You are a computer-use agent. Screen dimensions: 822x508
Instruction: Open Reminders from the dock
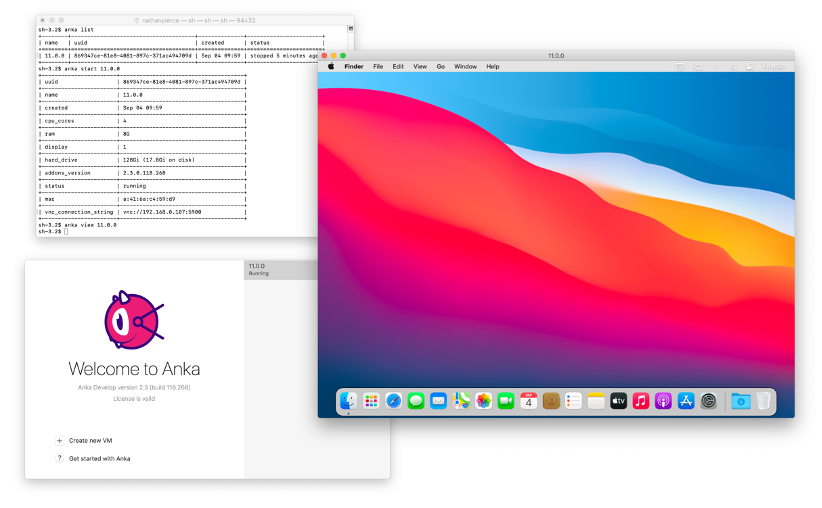[574, 401]
